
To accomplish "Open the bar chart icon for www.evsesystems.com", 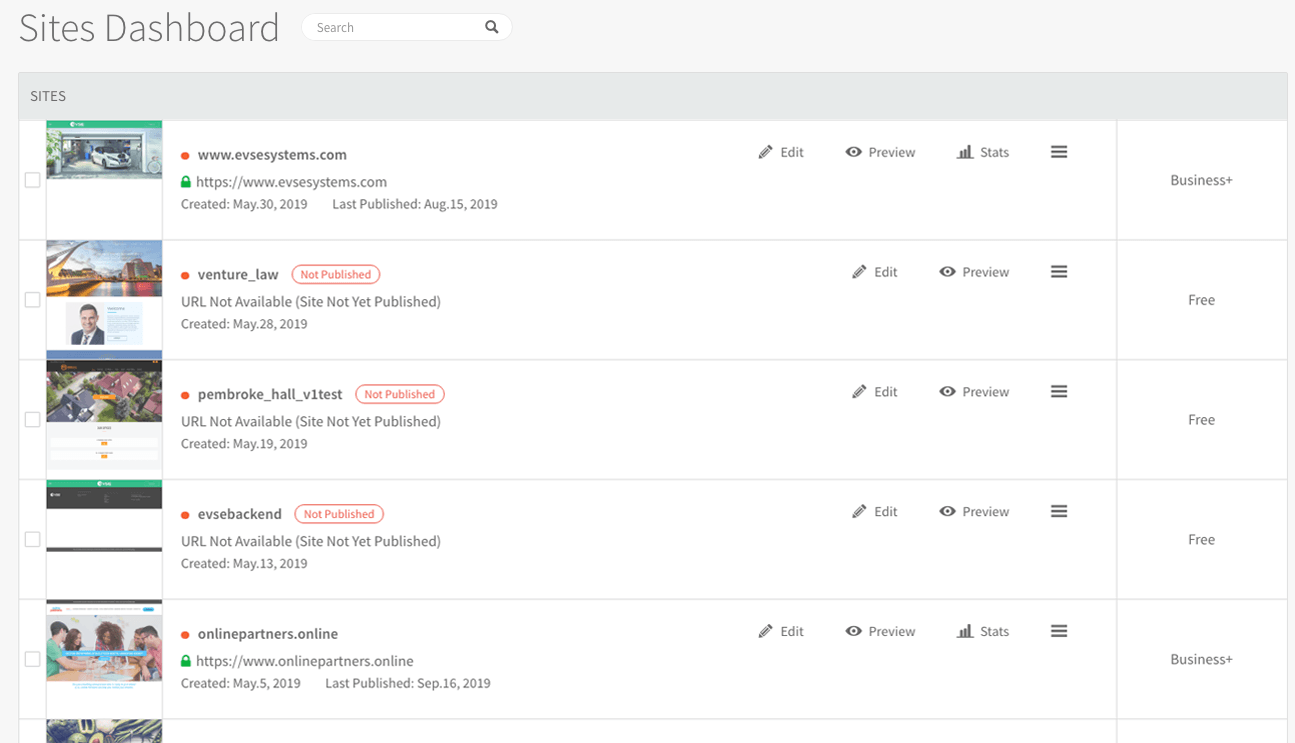I will coord(965,152).
